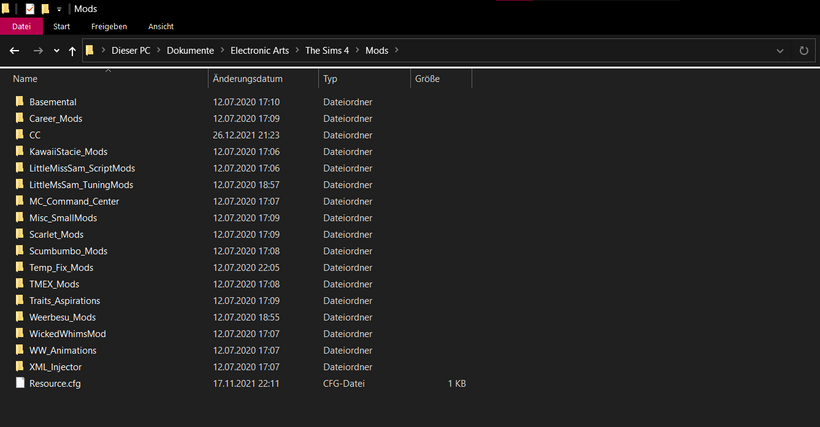The image size is (820, 427).
Task: Expand the address bar history dropdown
Action: pyautogui.click(x=780, y=51)
